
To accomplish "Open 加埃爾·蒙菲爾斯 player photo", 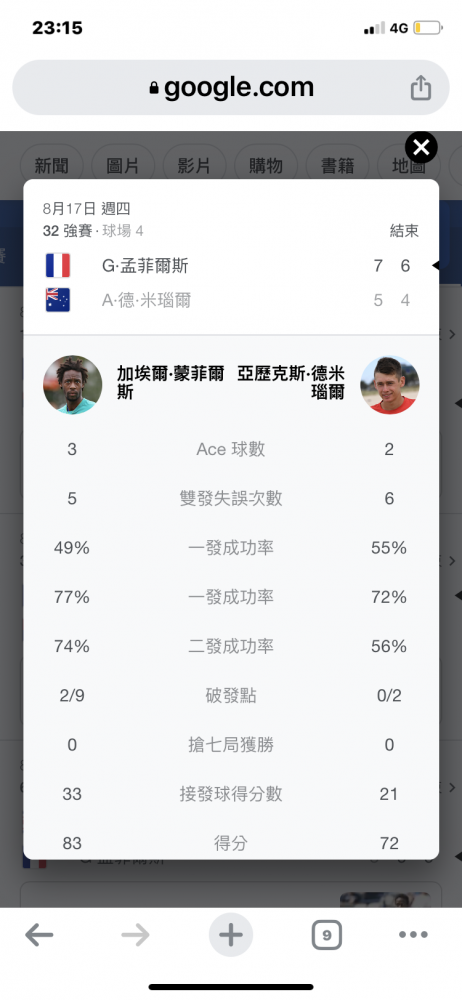I will point(73,385).
